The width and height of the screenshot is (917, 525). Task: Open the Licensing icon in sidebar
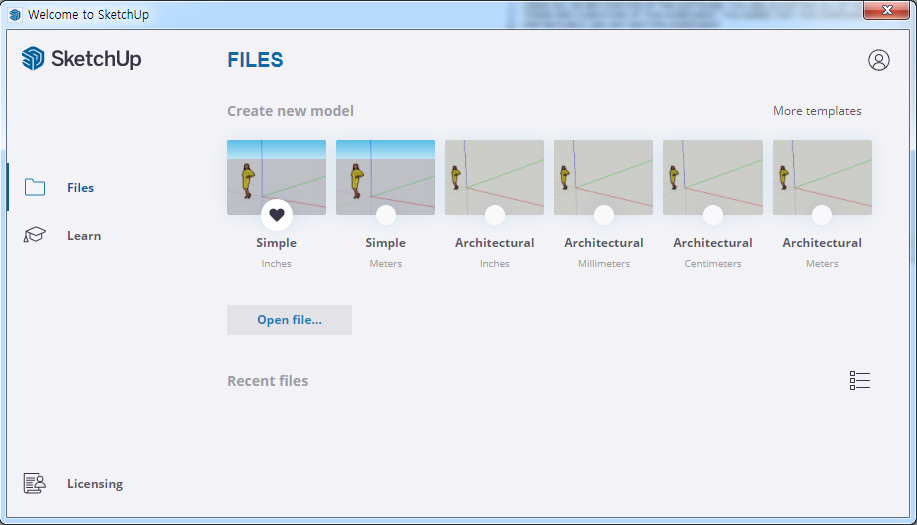pos(35,483)
